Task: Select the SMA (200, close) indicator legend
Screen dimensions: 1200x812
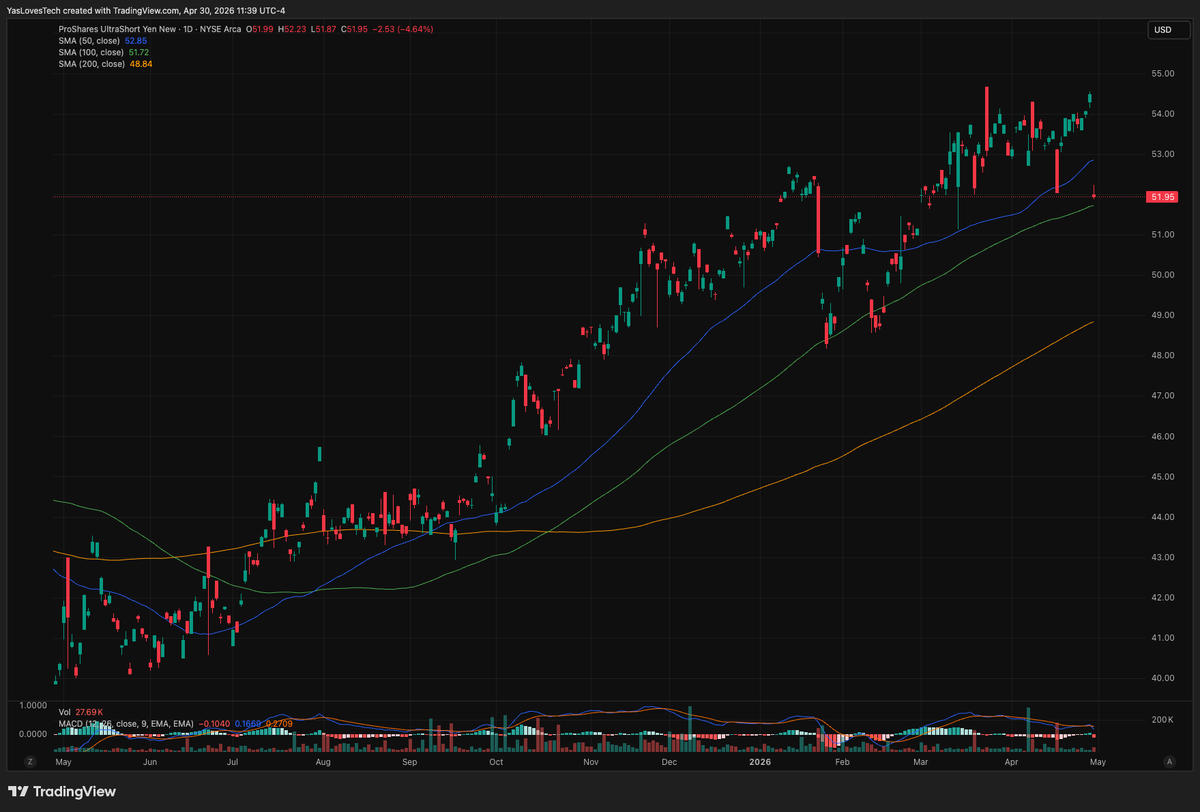Action: (94, 64)
